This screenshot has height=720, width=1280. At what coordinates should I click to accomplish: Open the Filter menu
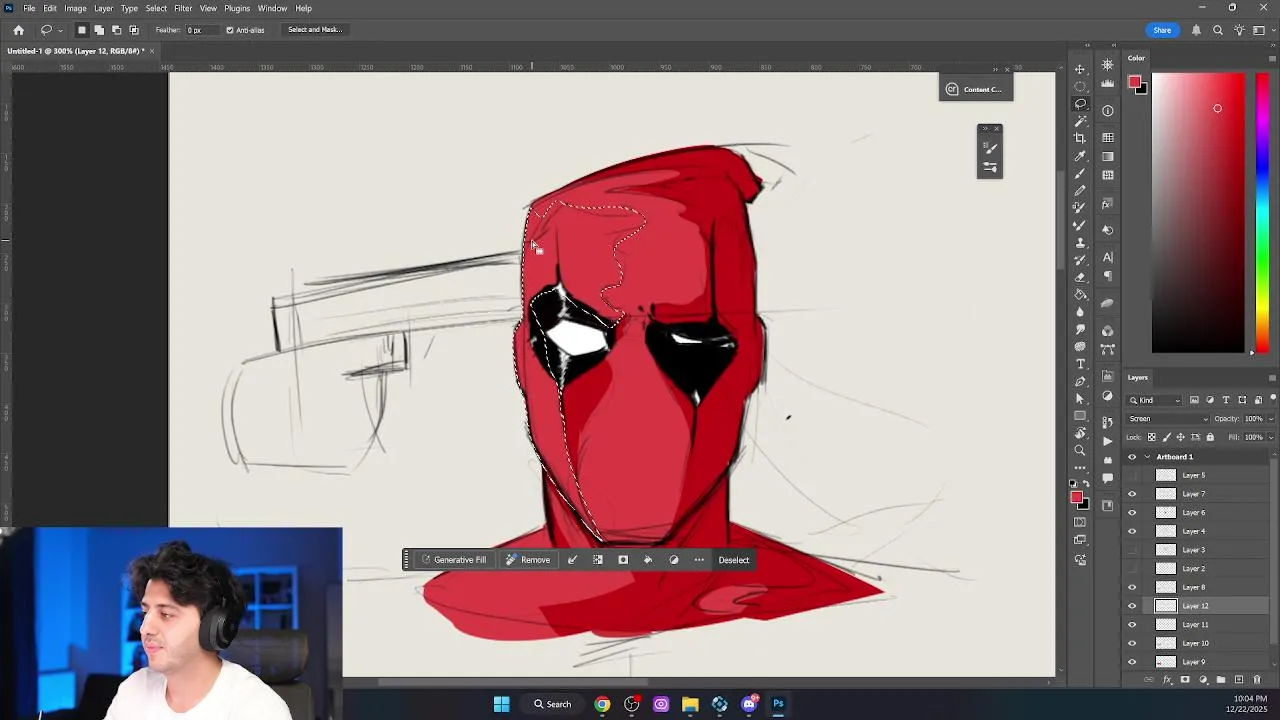[183, 8]
